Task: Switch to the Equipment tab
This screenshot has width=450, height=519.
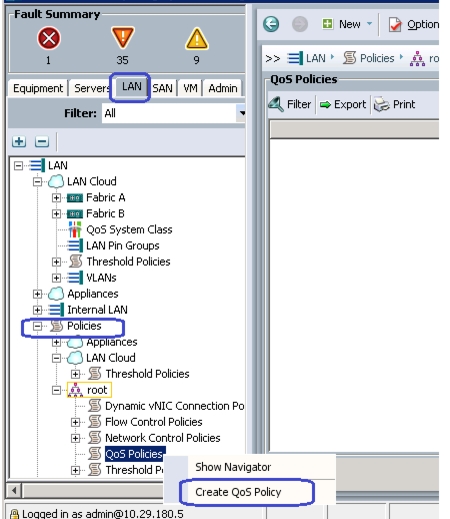Action: [38, 88]
